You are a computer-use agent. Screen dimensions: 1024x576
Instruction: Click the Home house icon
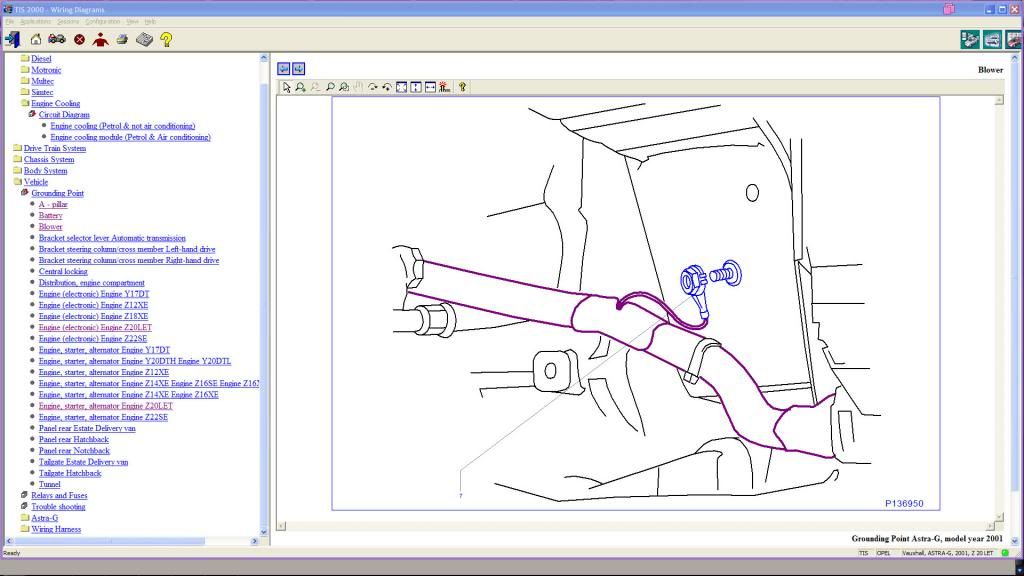[36, 39]
